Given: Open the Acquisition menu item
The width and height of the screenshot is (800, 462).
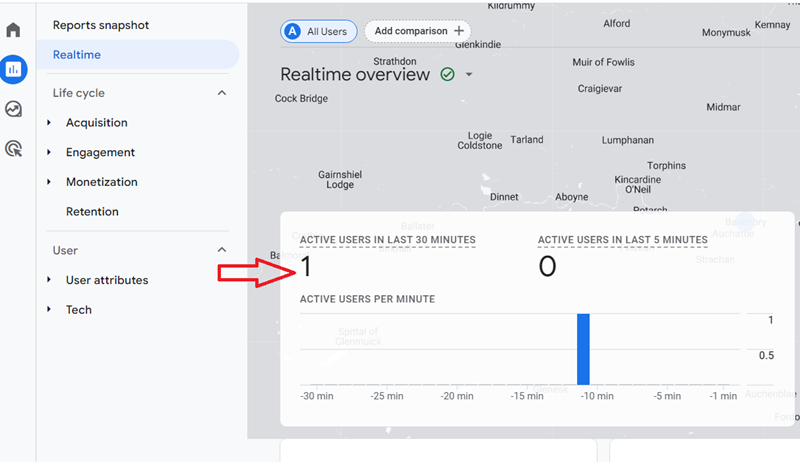Looking at the screenshot, I should tap(96, 123).
